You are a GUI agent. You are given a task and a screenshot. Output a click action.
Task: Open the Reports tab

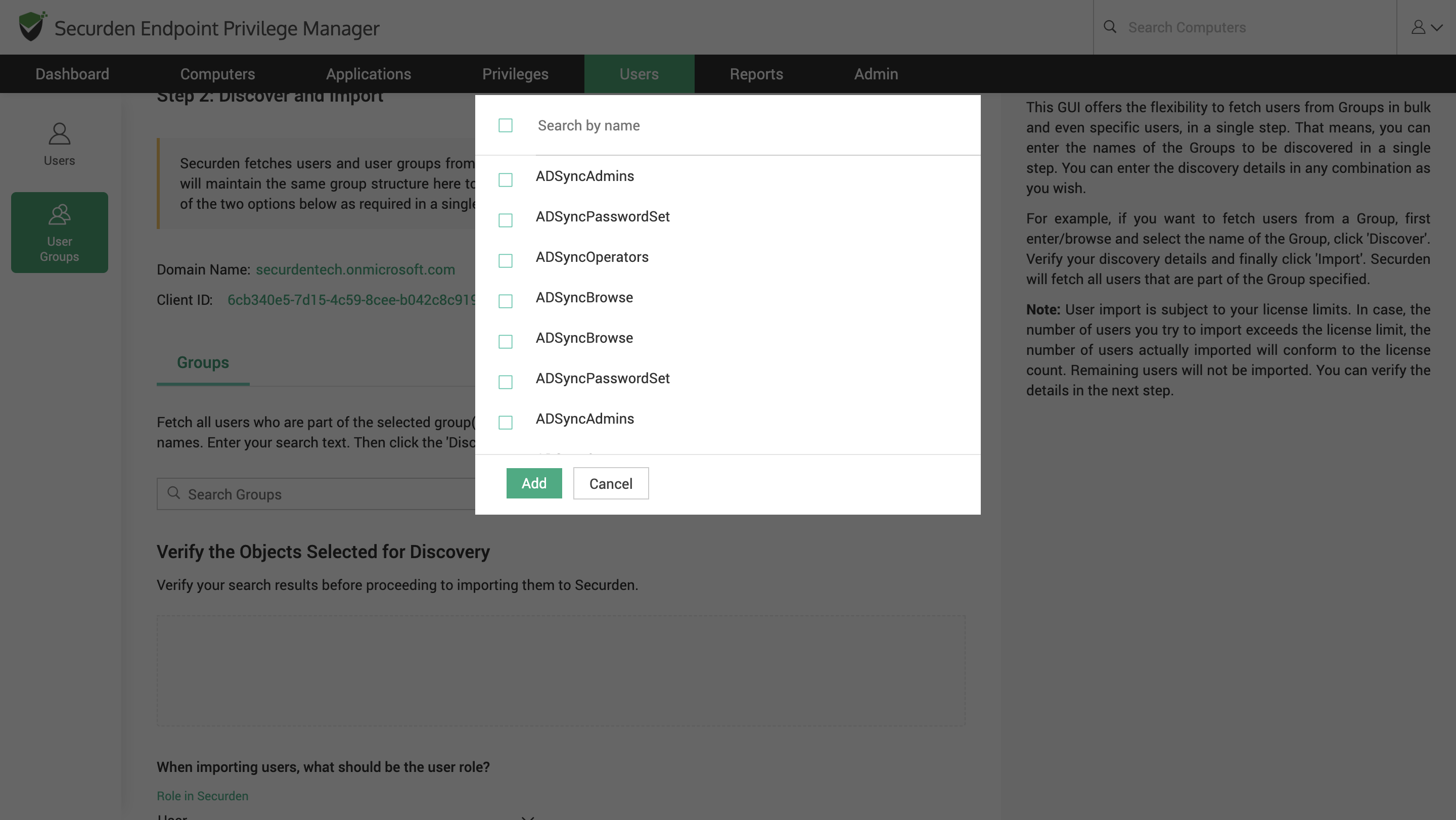point(756,74)
